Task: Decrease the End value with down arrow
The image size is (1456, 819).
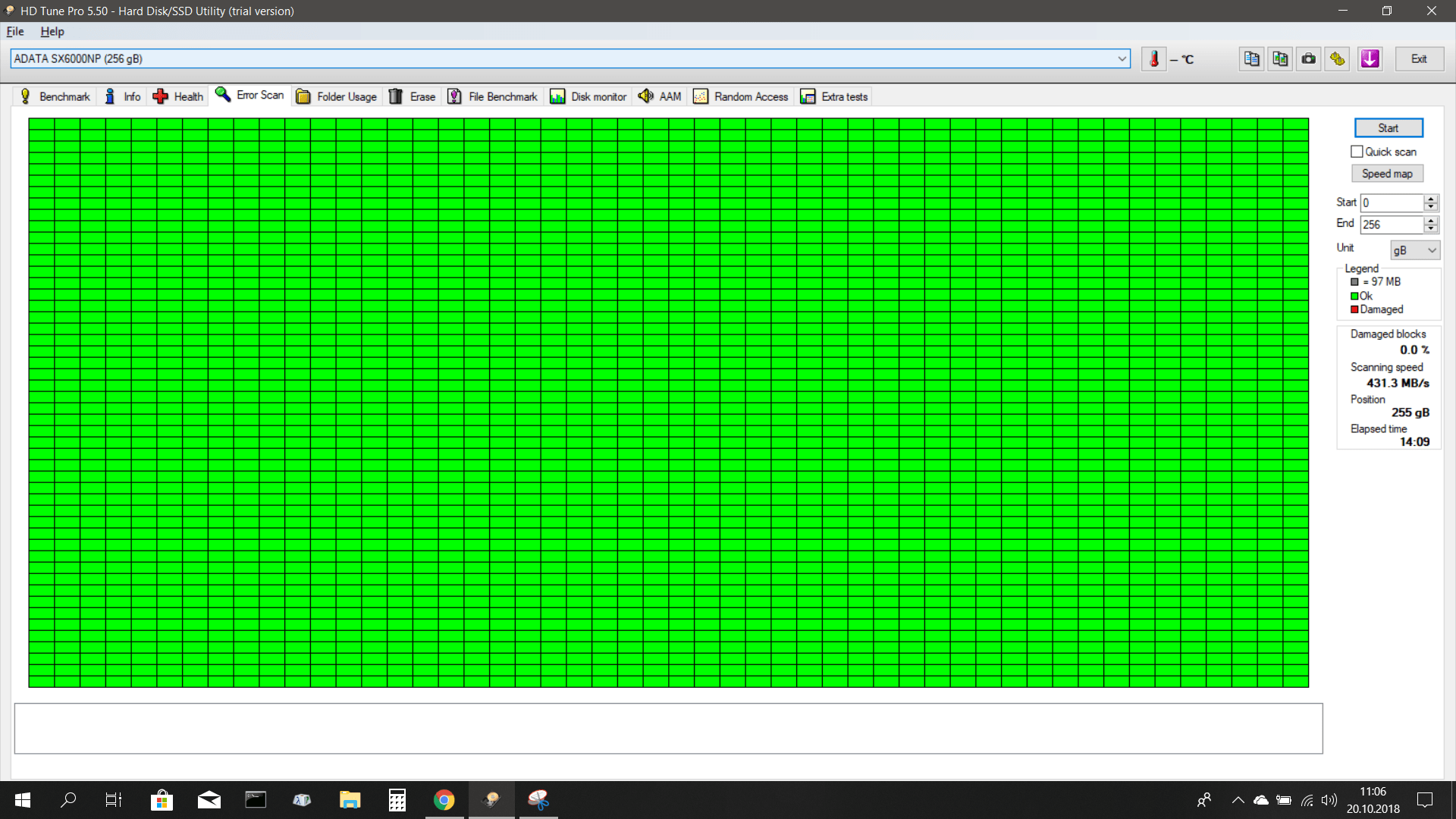Action: tap(1430, 228)
